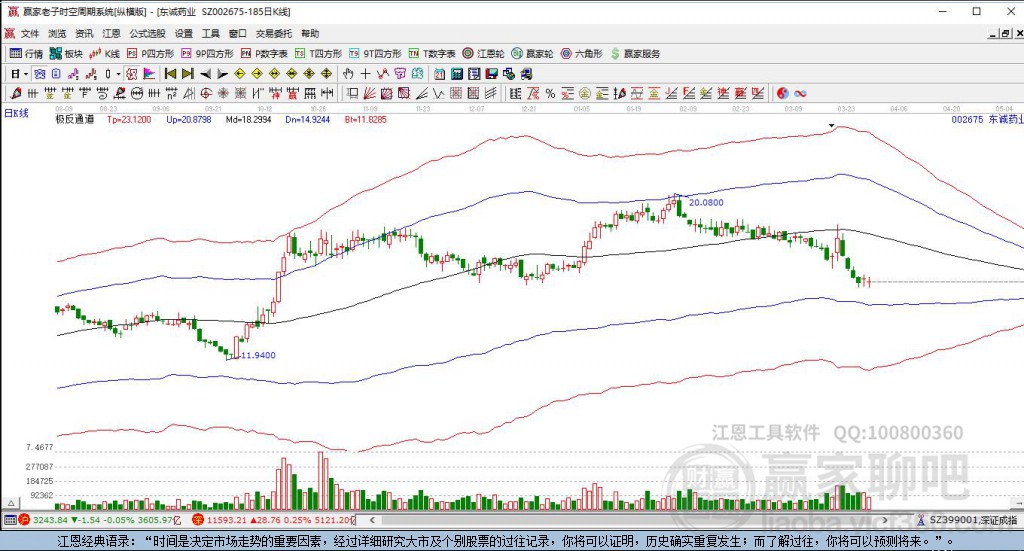Open the 江恩轮 Gann wheel

483,54
